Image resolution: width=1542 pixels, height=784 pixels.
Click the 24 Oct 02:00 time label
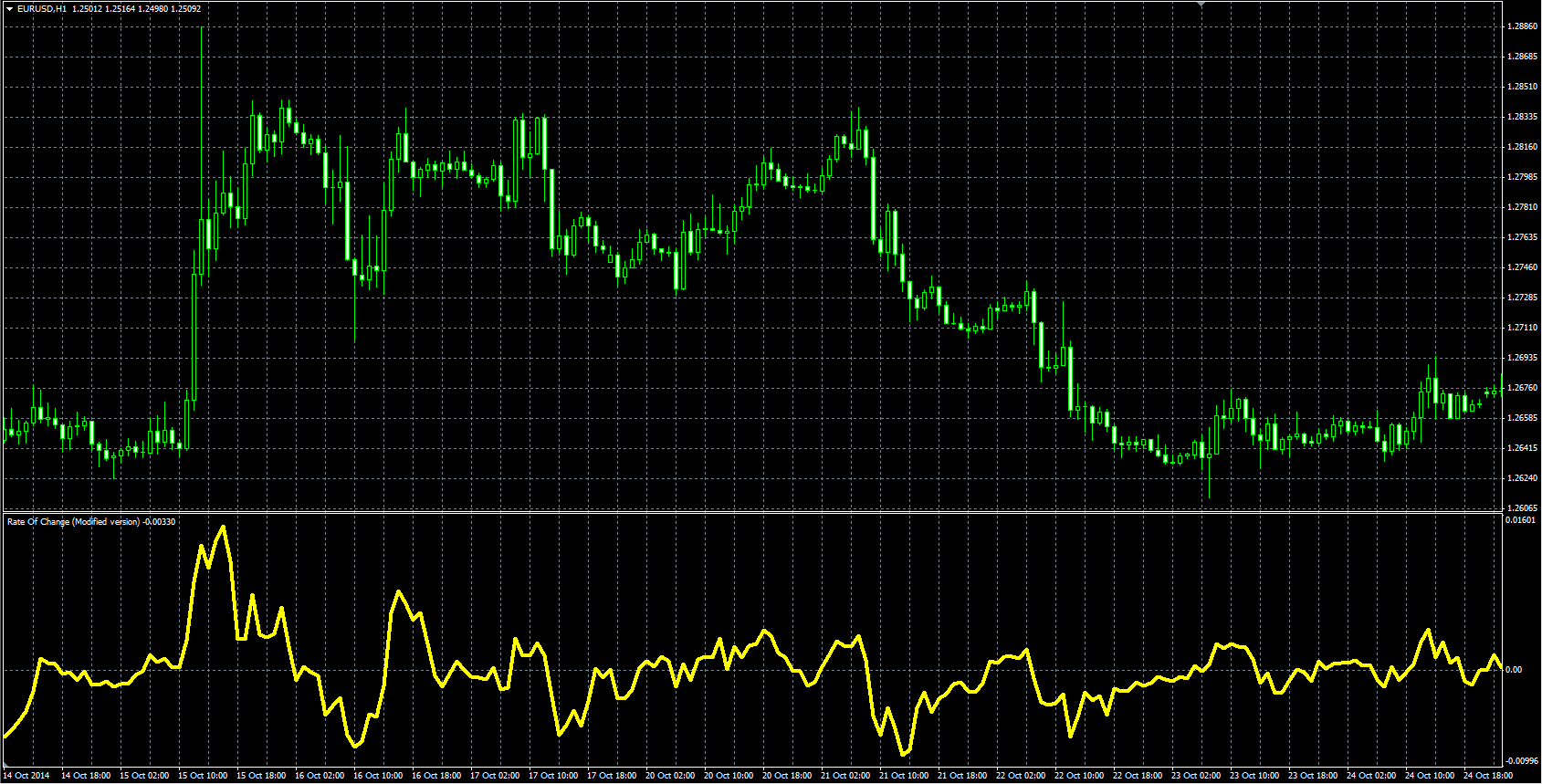point(1371,776)
